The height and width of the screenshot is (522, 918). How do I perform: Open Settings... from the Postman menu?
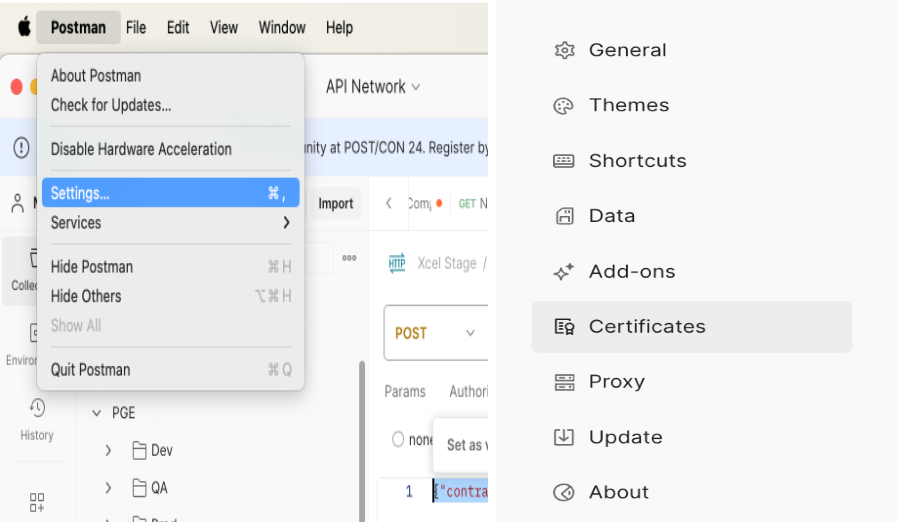(x=170, y=193)
